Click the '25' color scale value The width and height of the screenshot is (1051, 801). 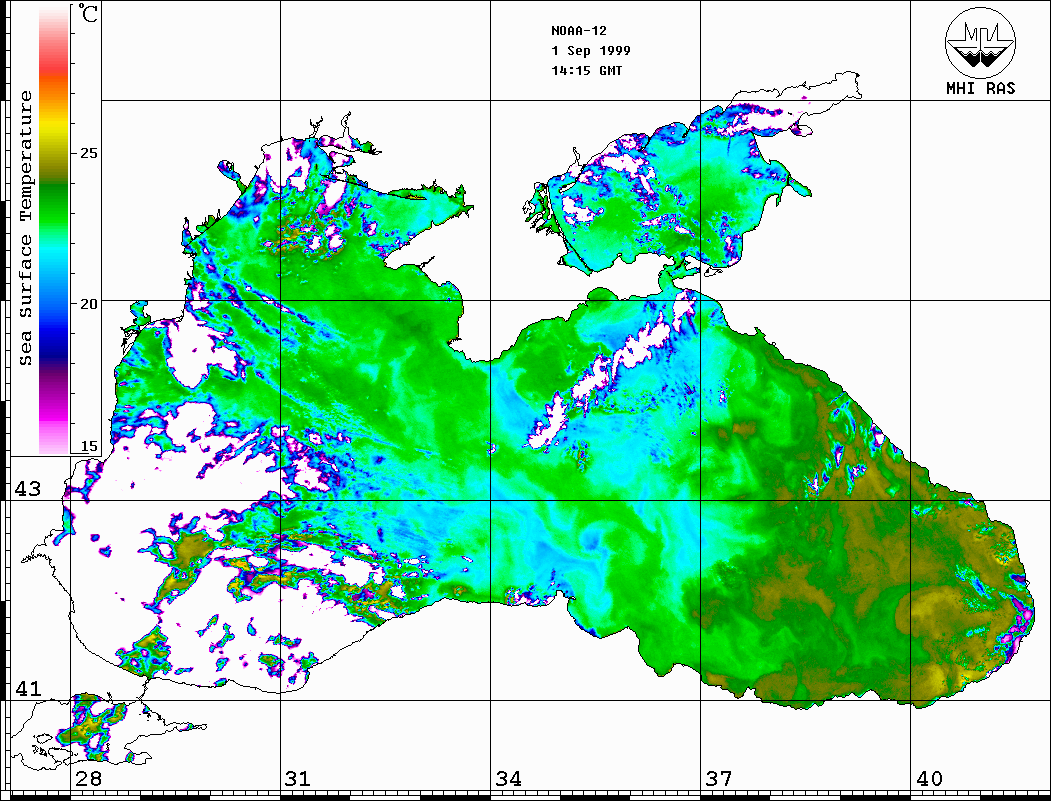click(89, 153)
